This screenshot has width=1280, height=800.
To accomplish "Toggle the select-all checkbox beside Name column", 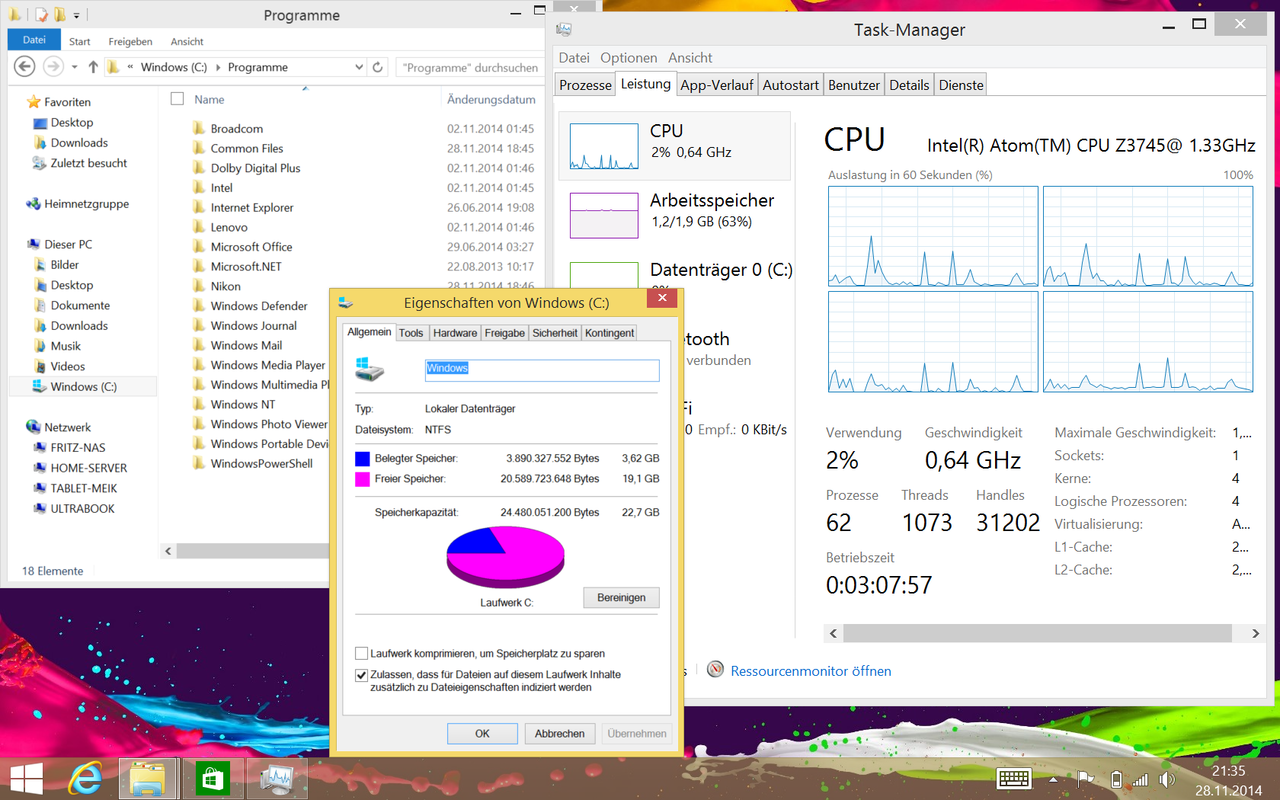I will 177,99.
